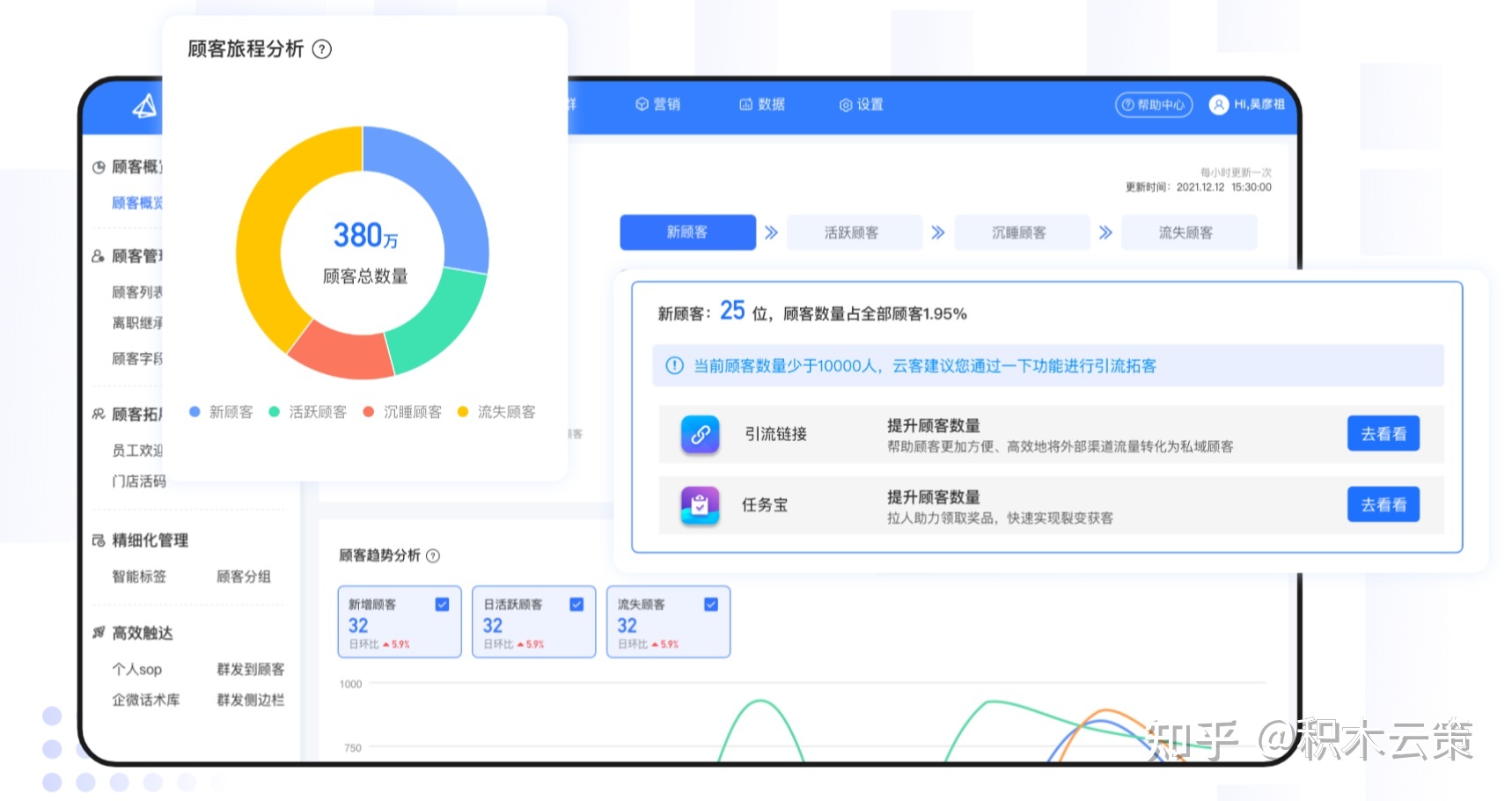
Task: Click the 营销 cube icon in navigation
Action: coord(642,104)
